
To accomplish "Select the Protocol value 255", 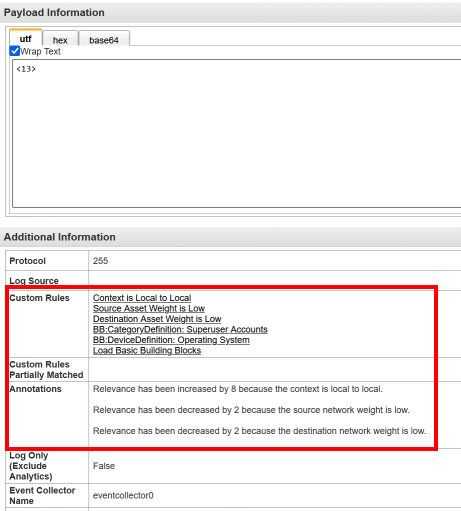I will click(x=100, y=261).
